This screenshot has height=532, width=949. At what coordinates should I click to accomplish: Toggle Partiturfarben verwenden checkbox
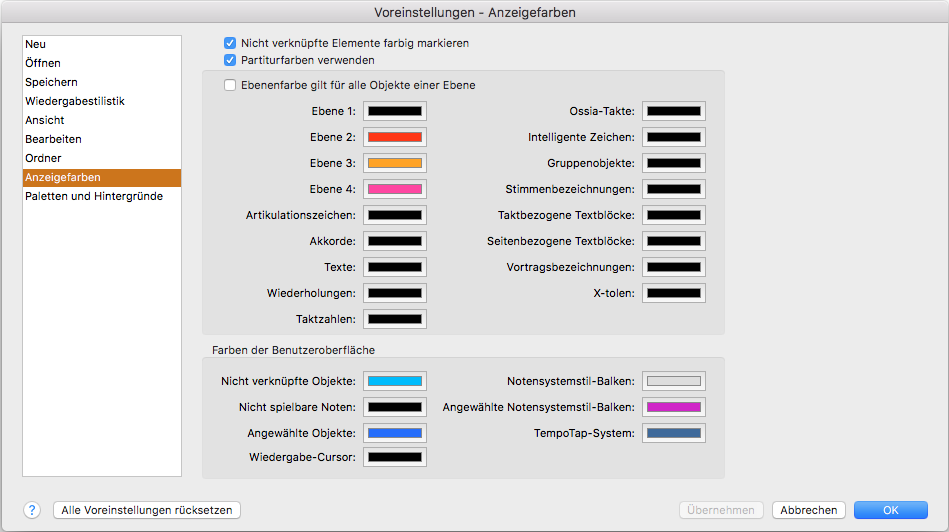[230, 60]
